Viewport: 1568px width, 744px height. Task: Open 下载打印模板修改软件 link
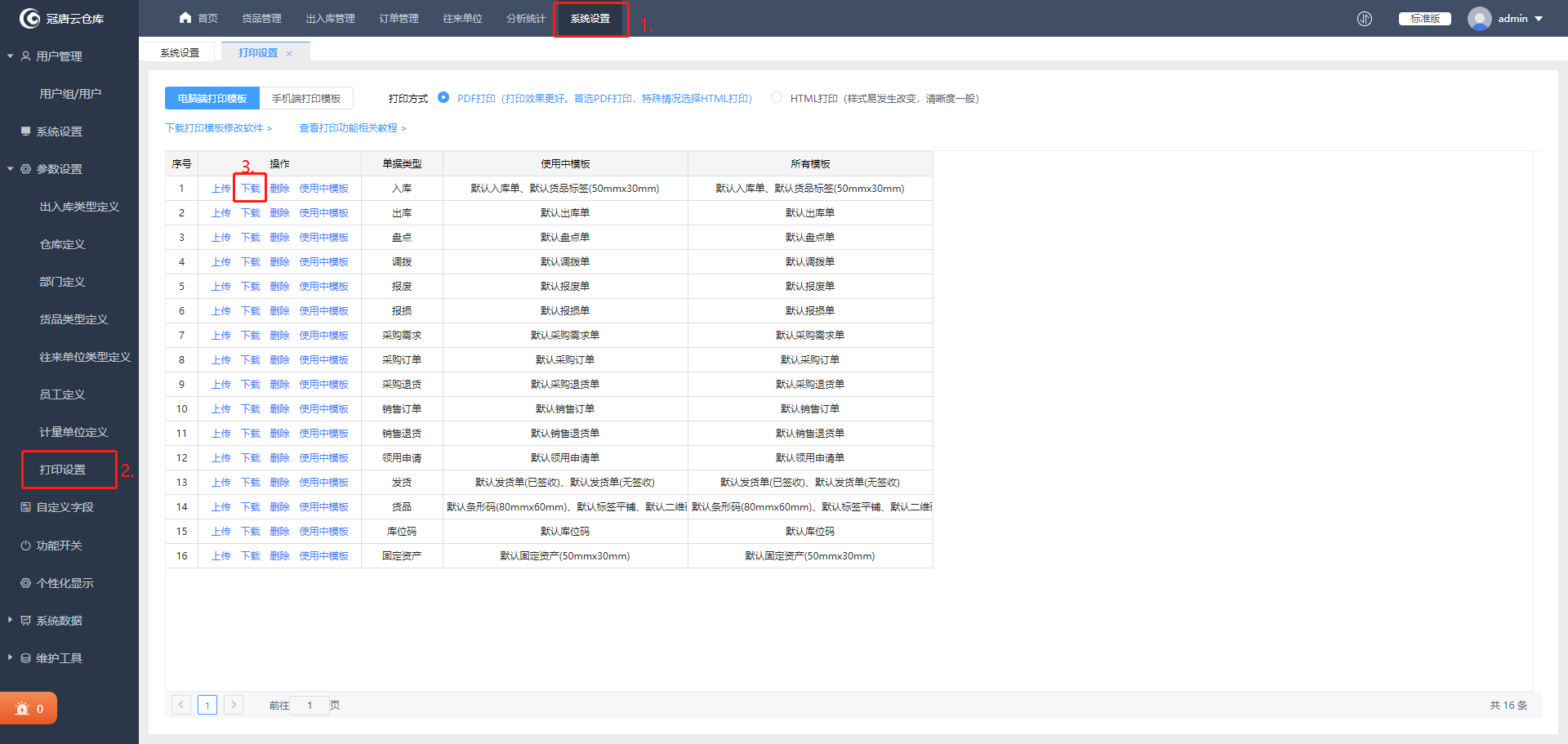[218, 128]
